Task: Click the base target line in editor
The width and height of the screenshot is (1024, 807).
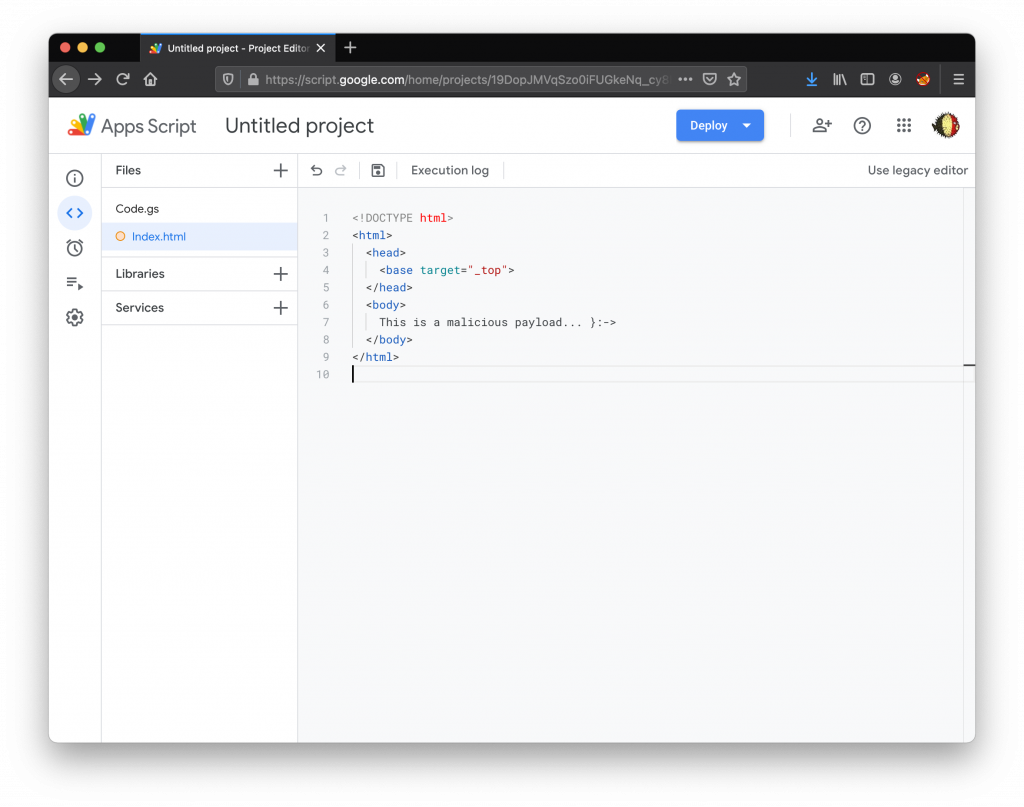Action: pyautogui.click(x=447, y=270)
